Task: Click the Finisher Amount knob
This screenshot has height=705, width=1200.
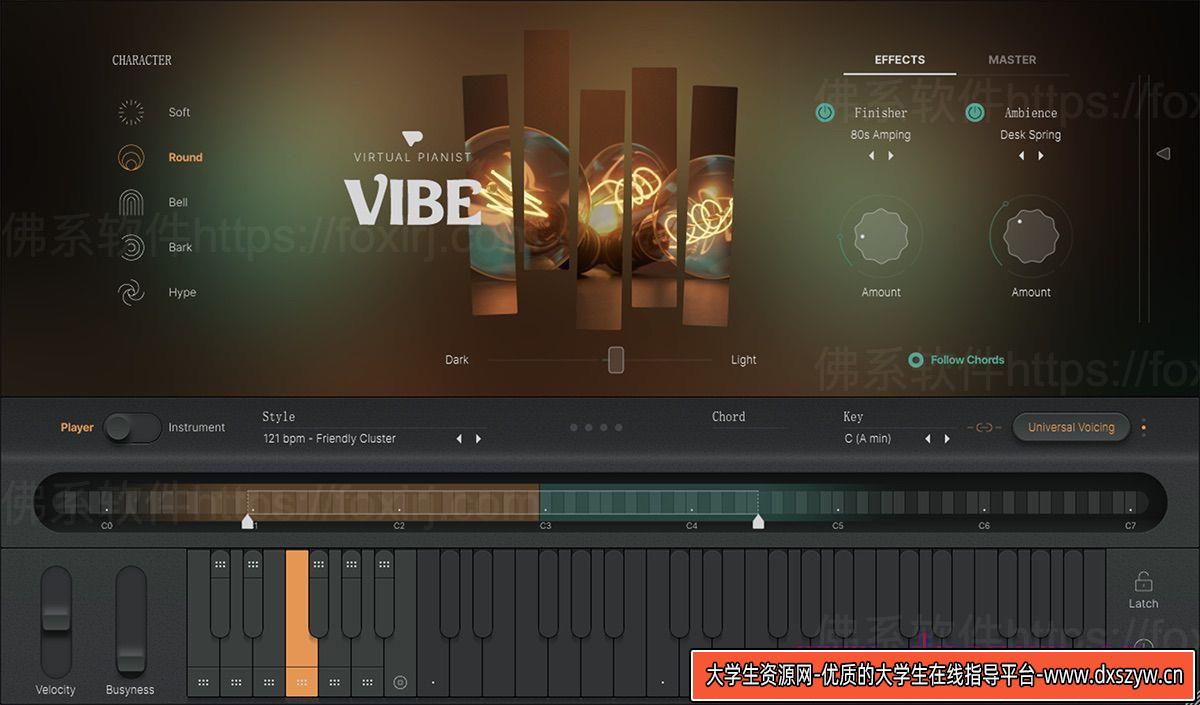Action: pos(881,237)
